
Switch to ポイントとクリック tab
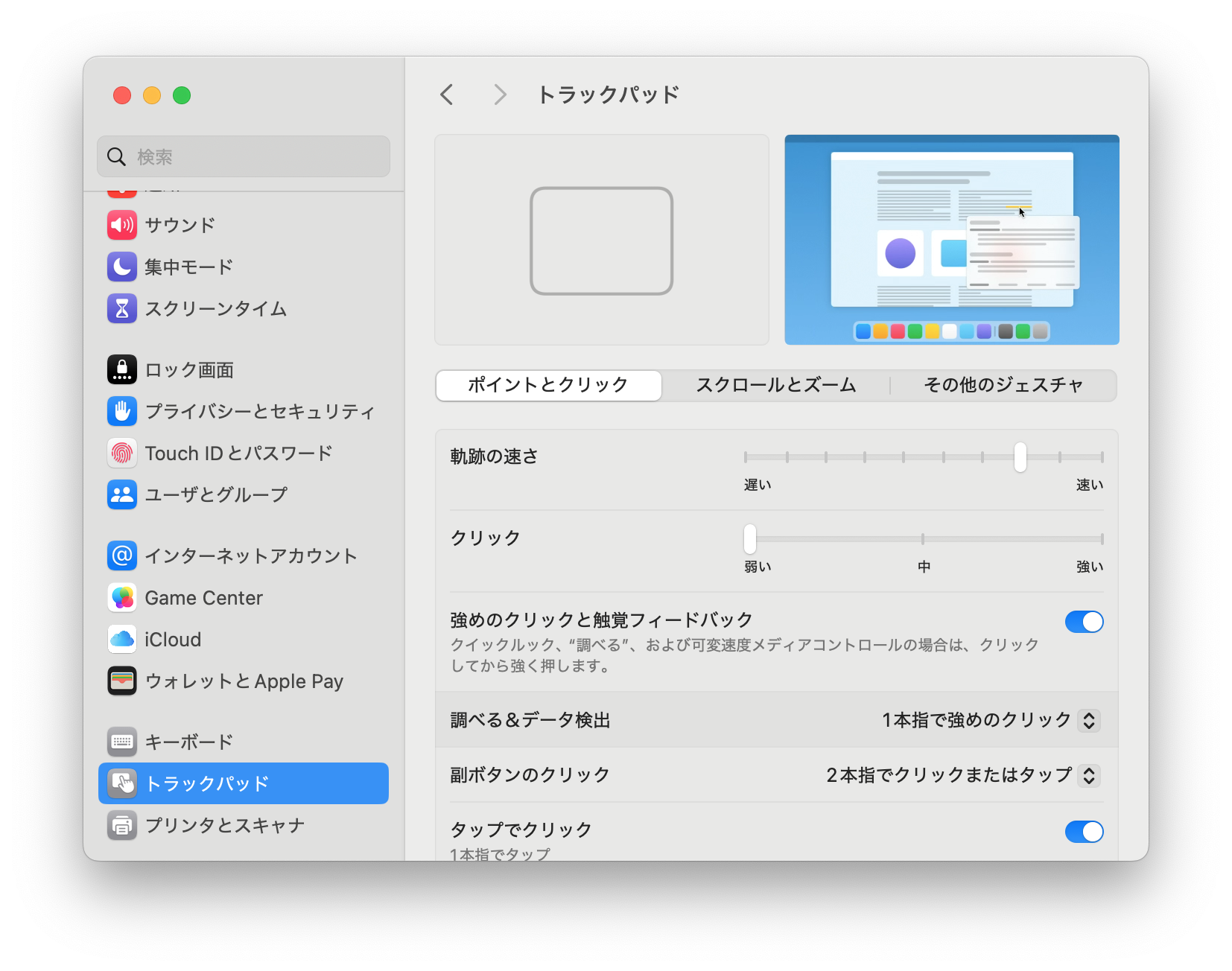(x=548, y=385)
